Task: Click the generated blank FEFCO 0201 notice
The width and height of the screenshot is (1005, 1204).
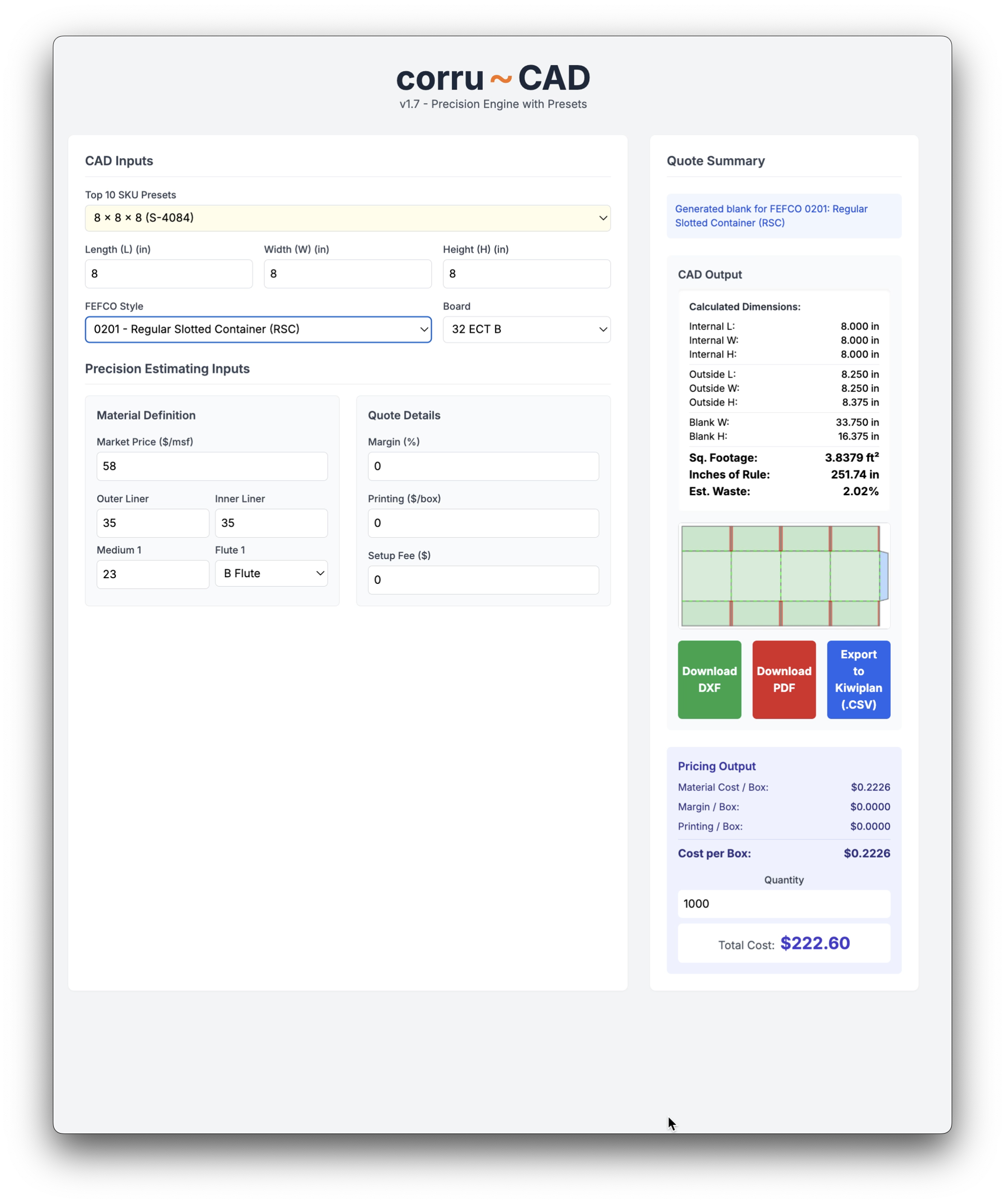Action: click(784, 216)
